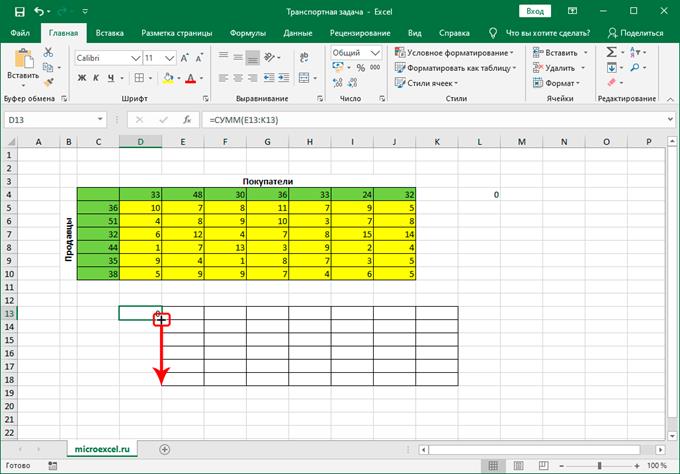
Task: Align text to middle of cell
Action: pos(238,57)
